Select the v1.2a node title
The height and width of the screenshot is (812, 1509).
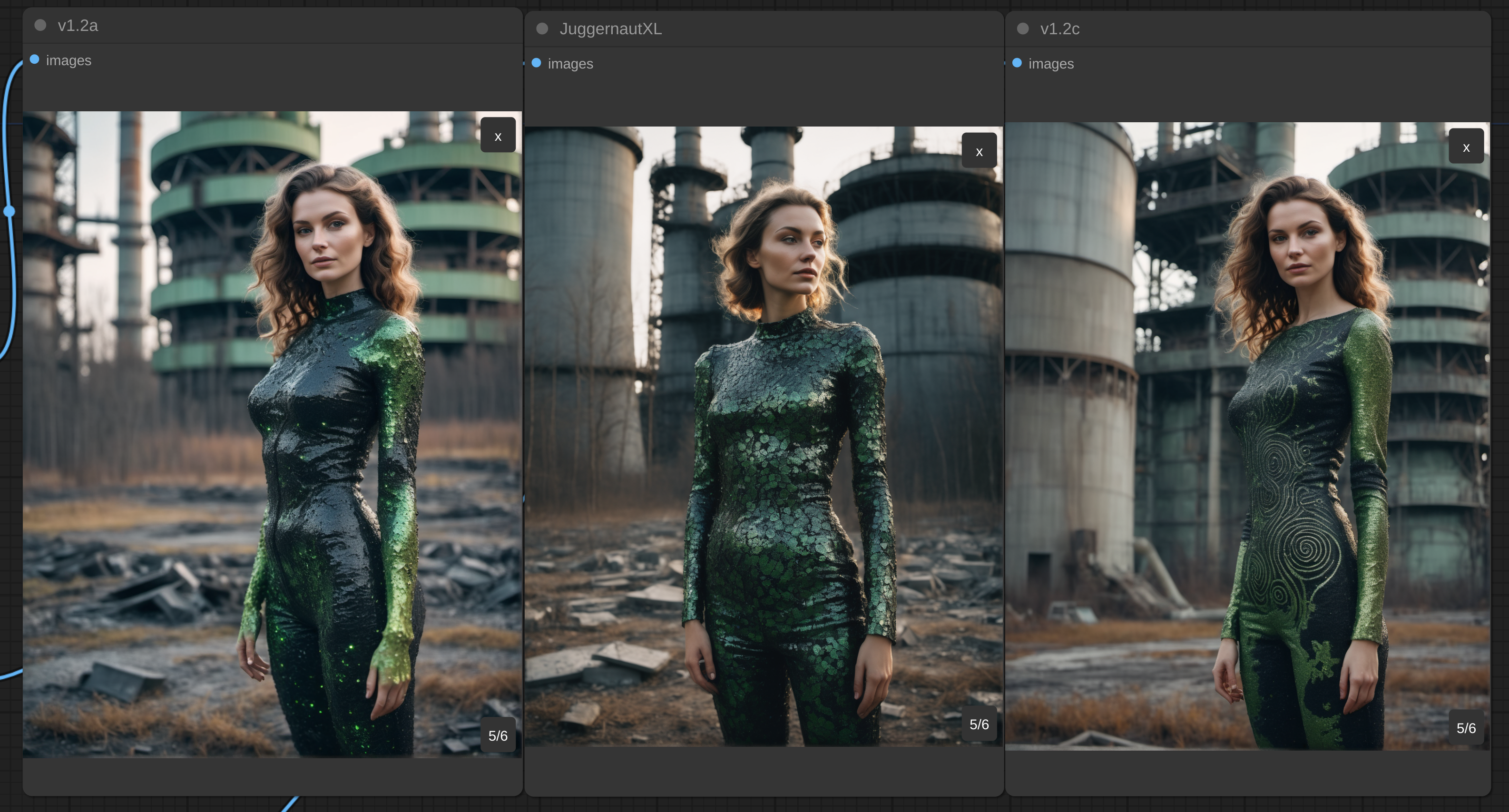[x=78, y=26]
